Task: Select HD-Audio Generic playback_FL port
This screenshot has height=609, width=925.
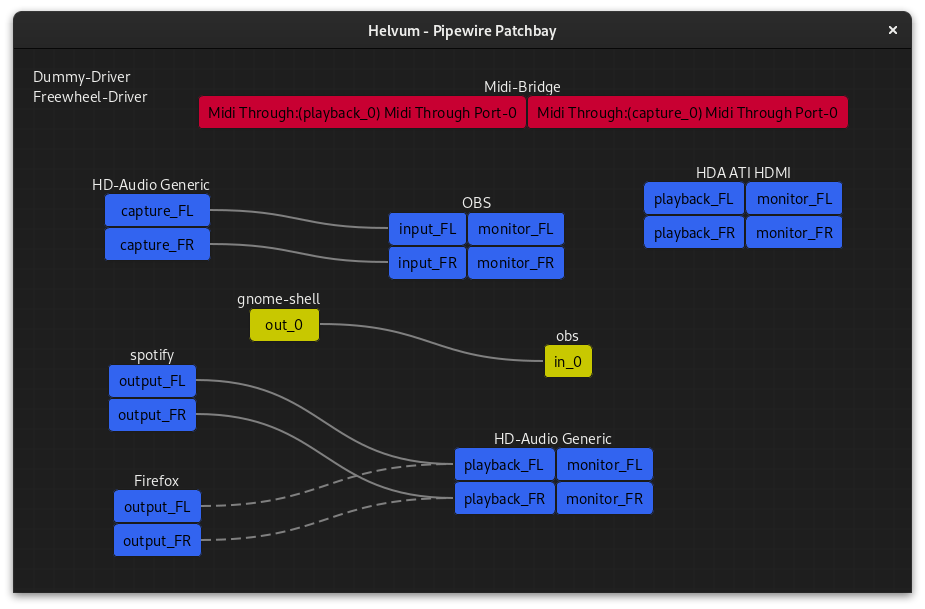Action: (x=504, y=465)
